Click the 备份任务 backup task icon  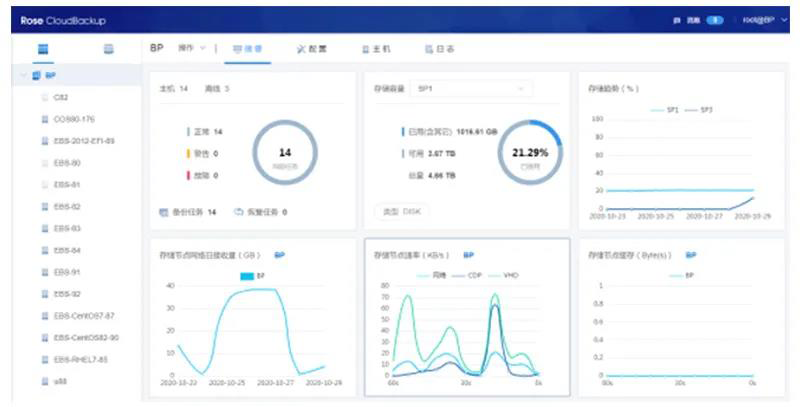coord(164,212)
